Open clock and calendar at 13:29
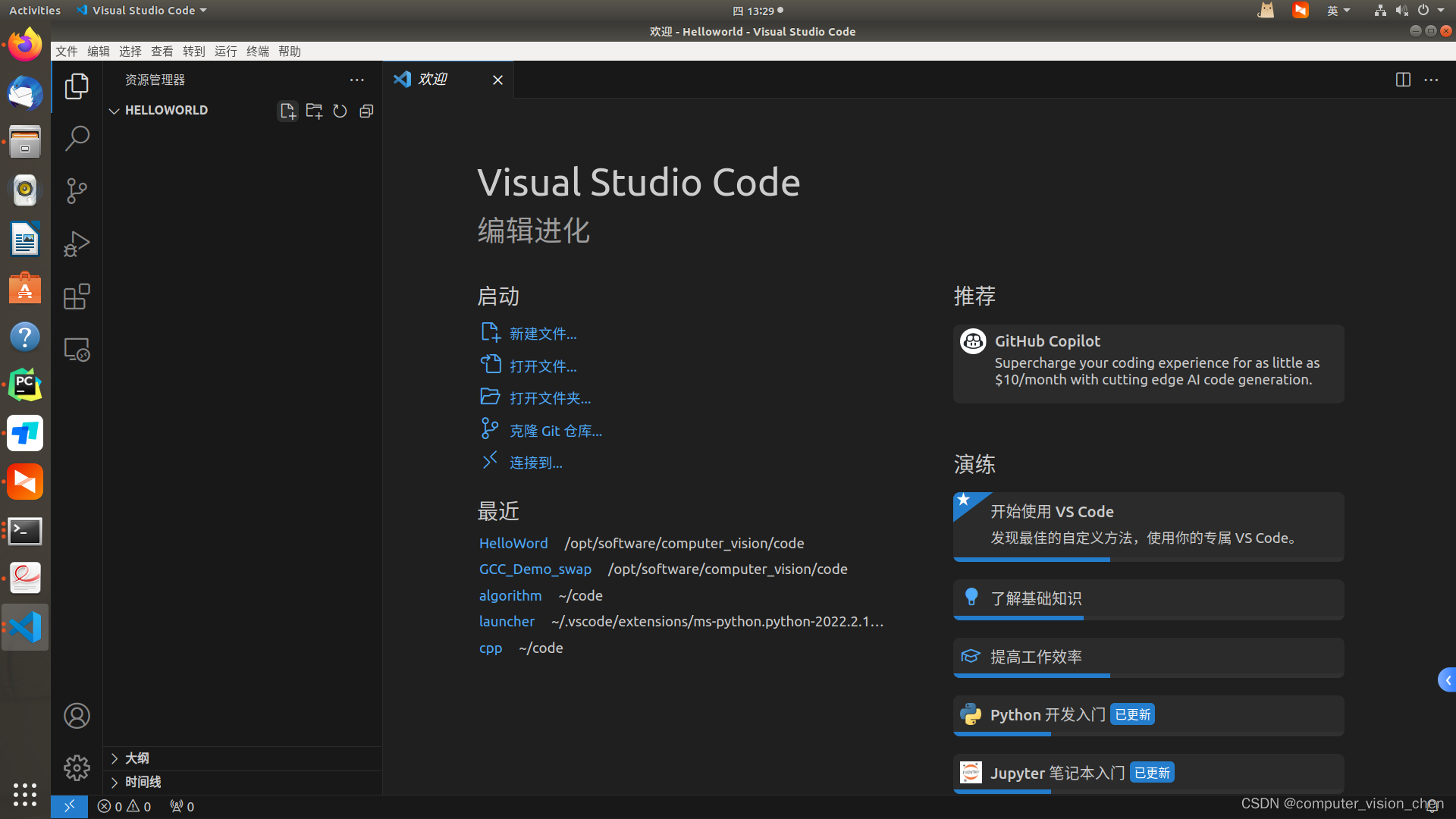This screenshot has height=819, width=1456. click(x=758, y=11)
